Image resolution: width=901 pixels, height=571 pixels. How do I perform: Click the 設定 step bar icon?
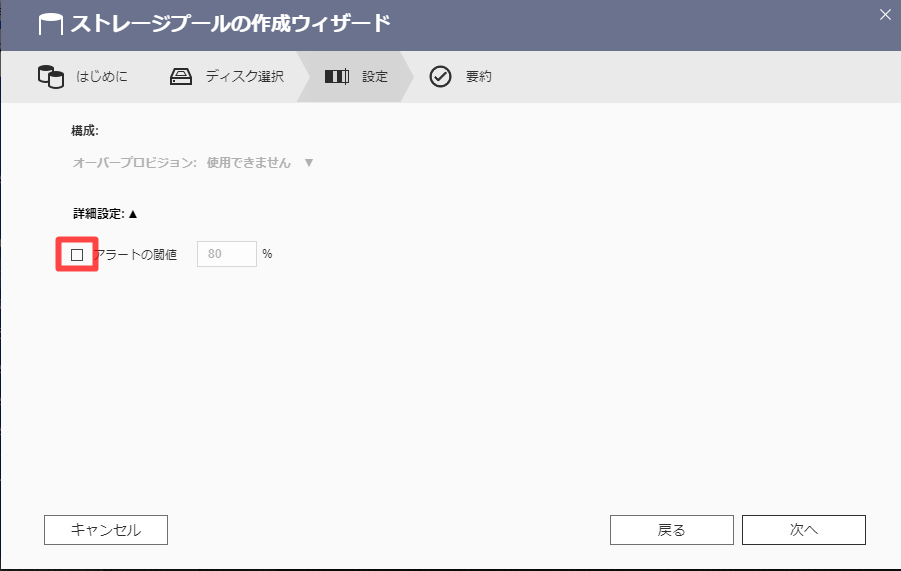tap(337, 76)
